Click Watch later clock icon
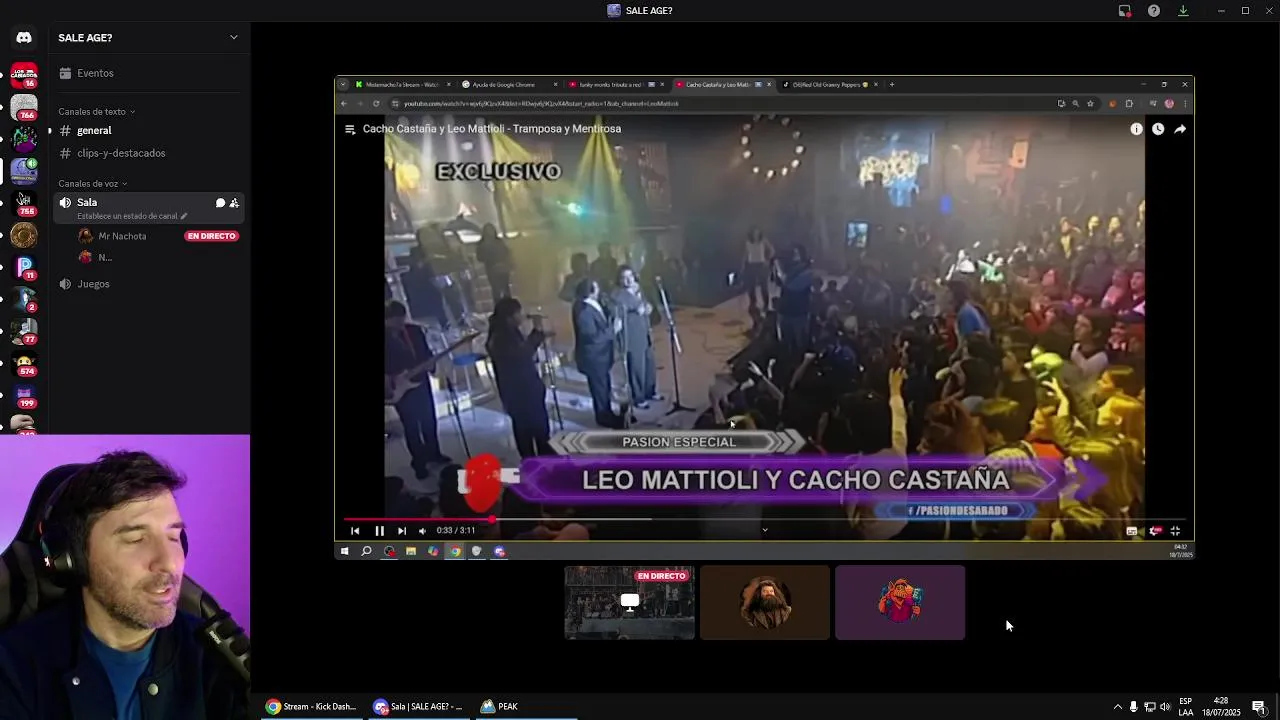1280x720 pixels. click(x=1158, y=129)
